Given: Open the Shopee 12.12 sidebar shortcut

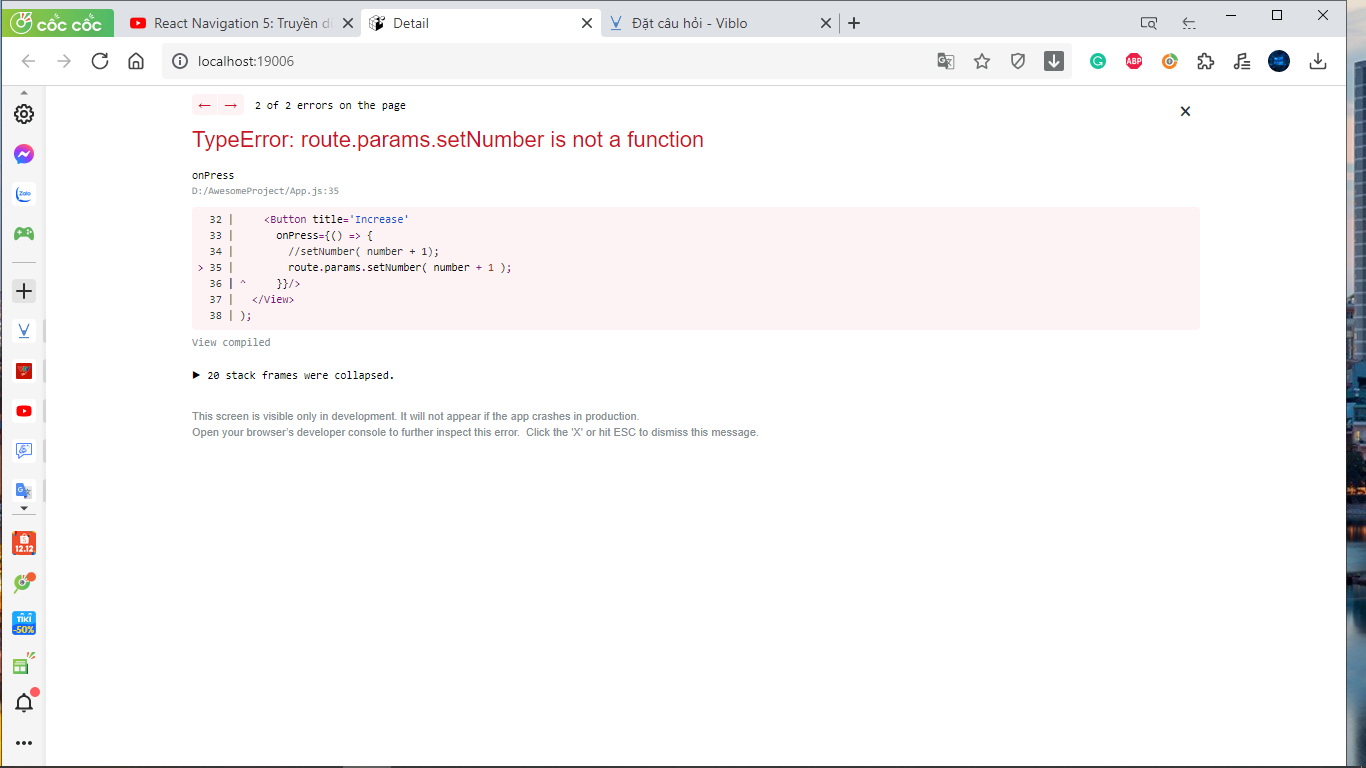Looking at the screenshot, I should pos(24,543).
